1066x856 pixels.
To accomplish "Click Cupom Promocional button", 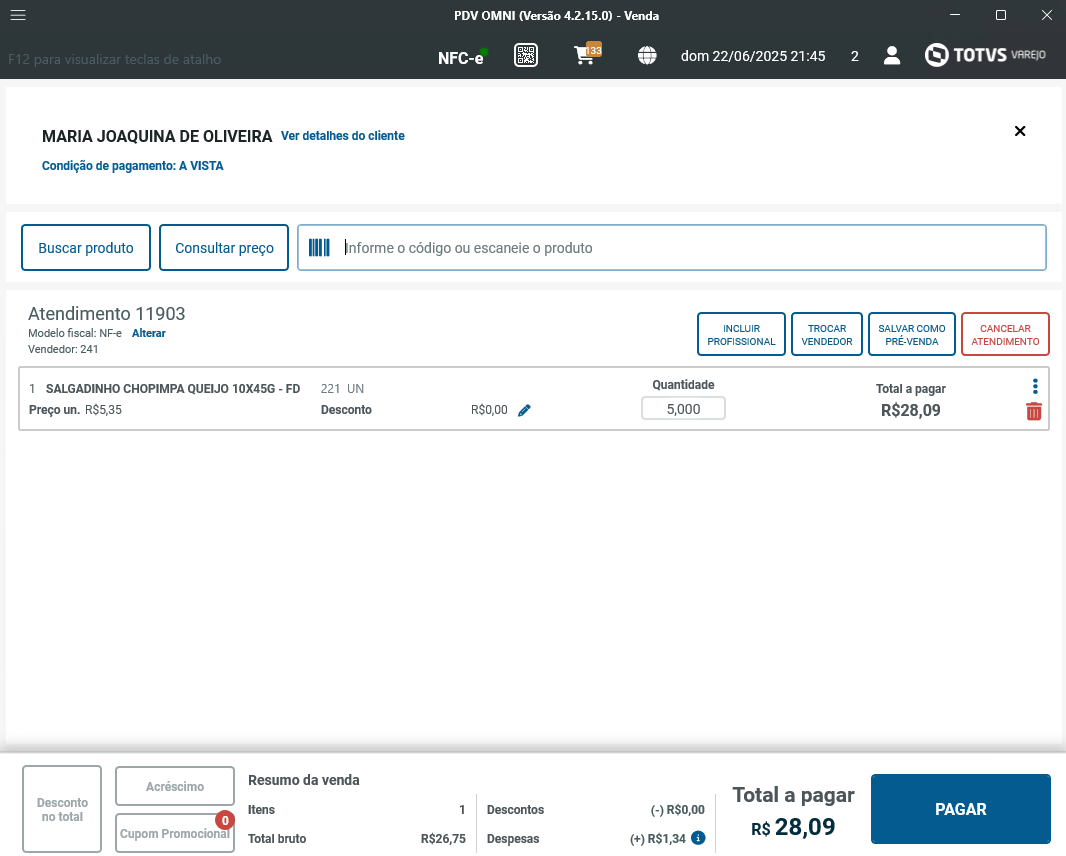I will 175,834.
